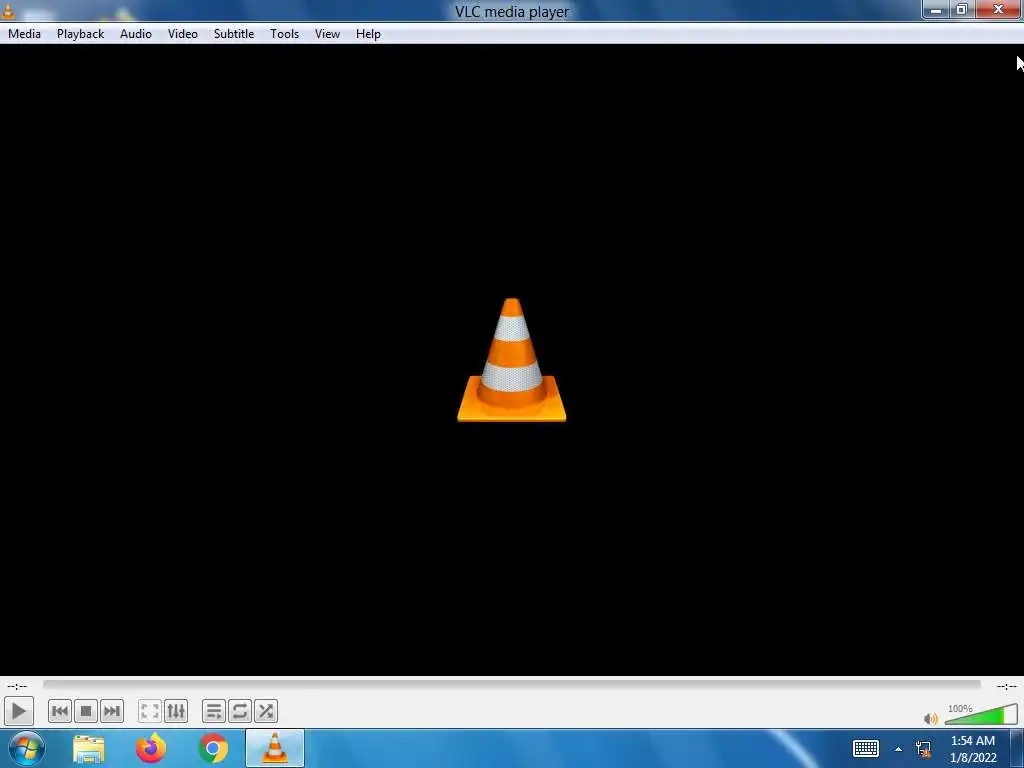The height and width of the screenshot is (768, 1024).
Task: Open the Help menu
Action: coord(368,34)
